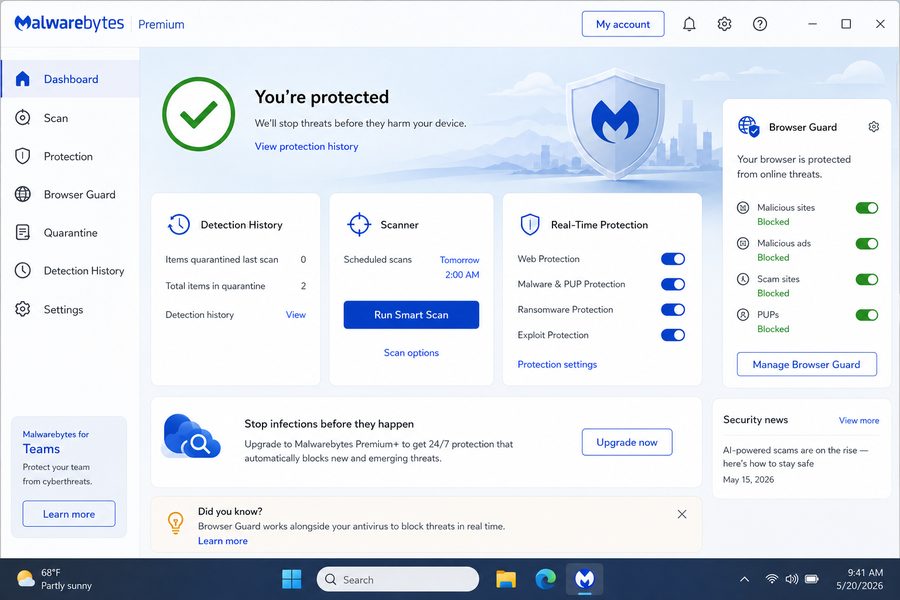
Task: Click View more in Security news
Action: point(859,420)
